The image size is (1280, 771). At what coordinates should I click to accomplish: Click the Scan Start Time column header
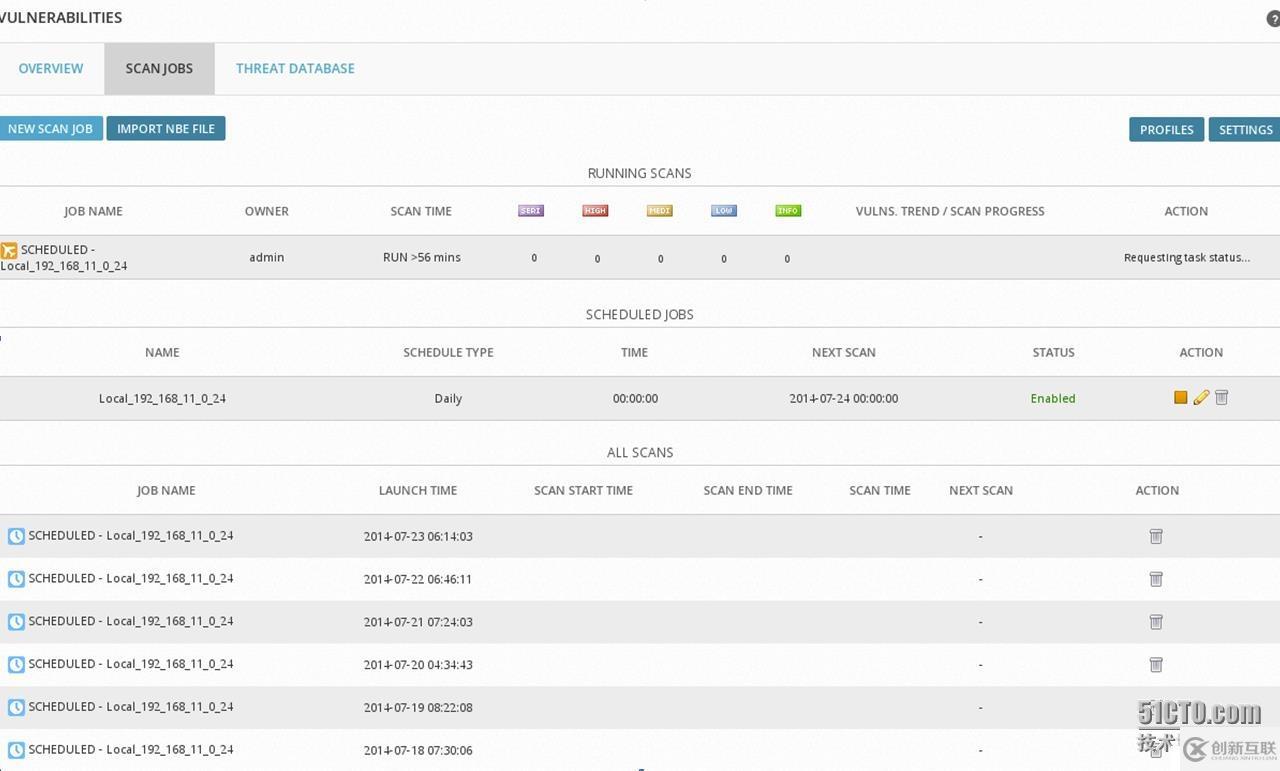pyautogui.click(x=583, y=490)
